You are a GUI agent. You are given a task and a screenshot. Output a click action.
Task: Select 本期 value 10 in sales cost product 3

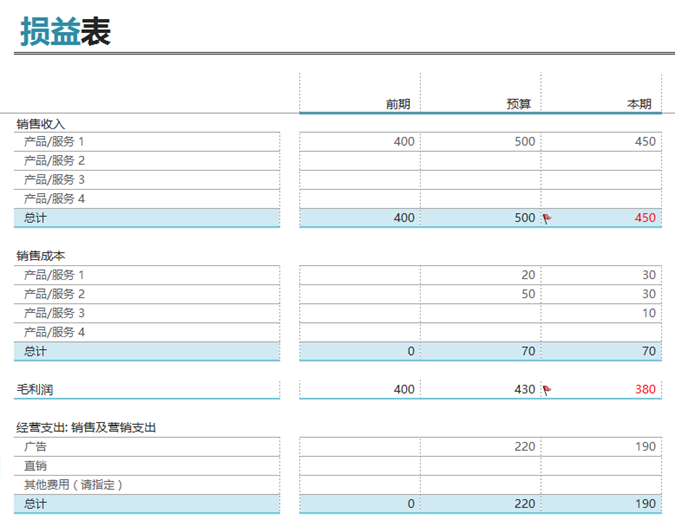click(x=649, y=313)
